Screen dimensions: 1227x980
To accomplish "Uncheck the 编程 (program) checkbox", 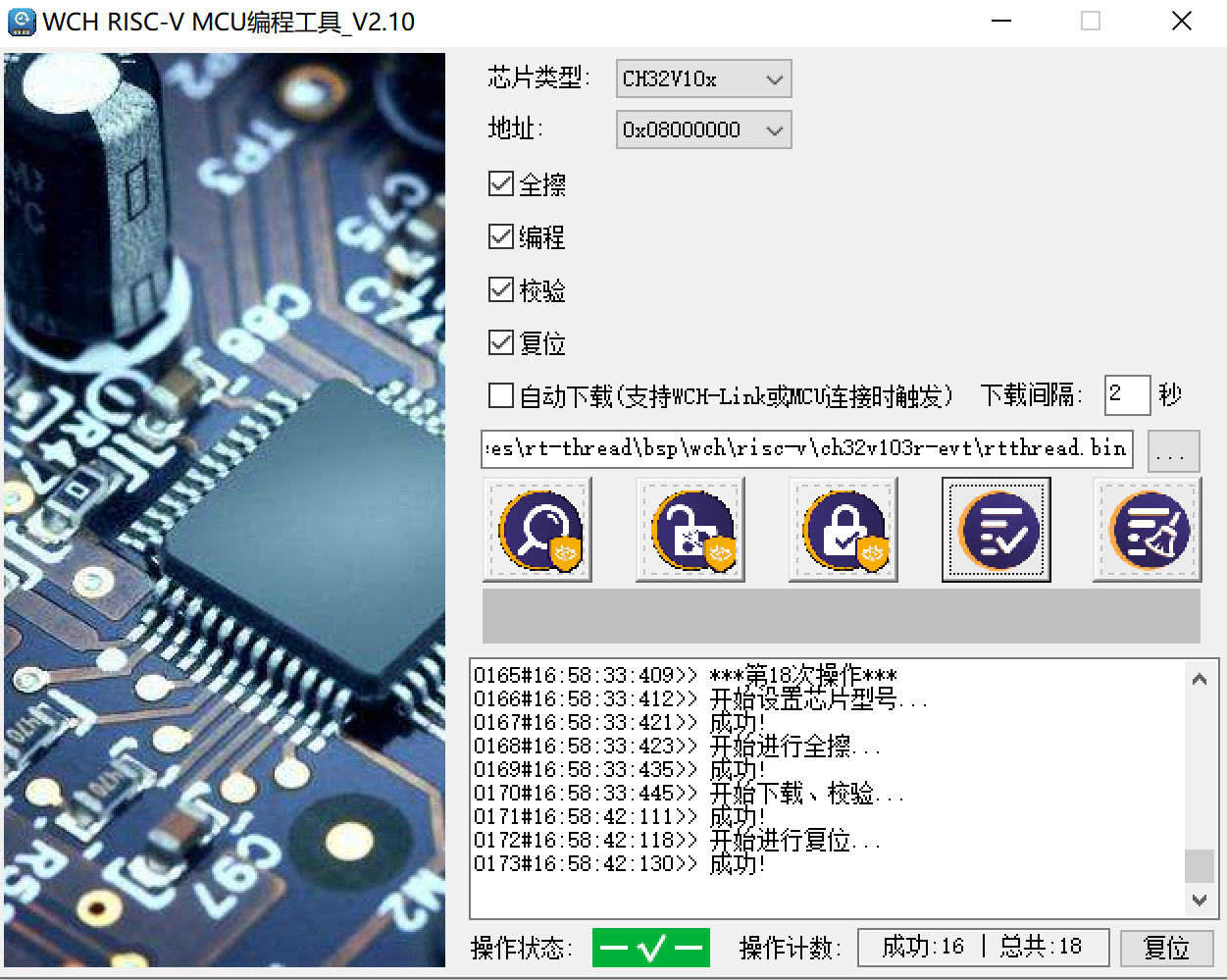I will (x=501, y=237).
